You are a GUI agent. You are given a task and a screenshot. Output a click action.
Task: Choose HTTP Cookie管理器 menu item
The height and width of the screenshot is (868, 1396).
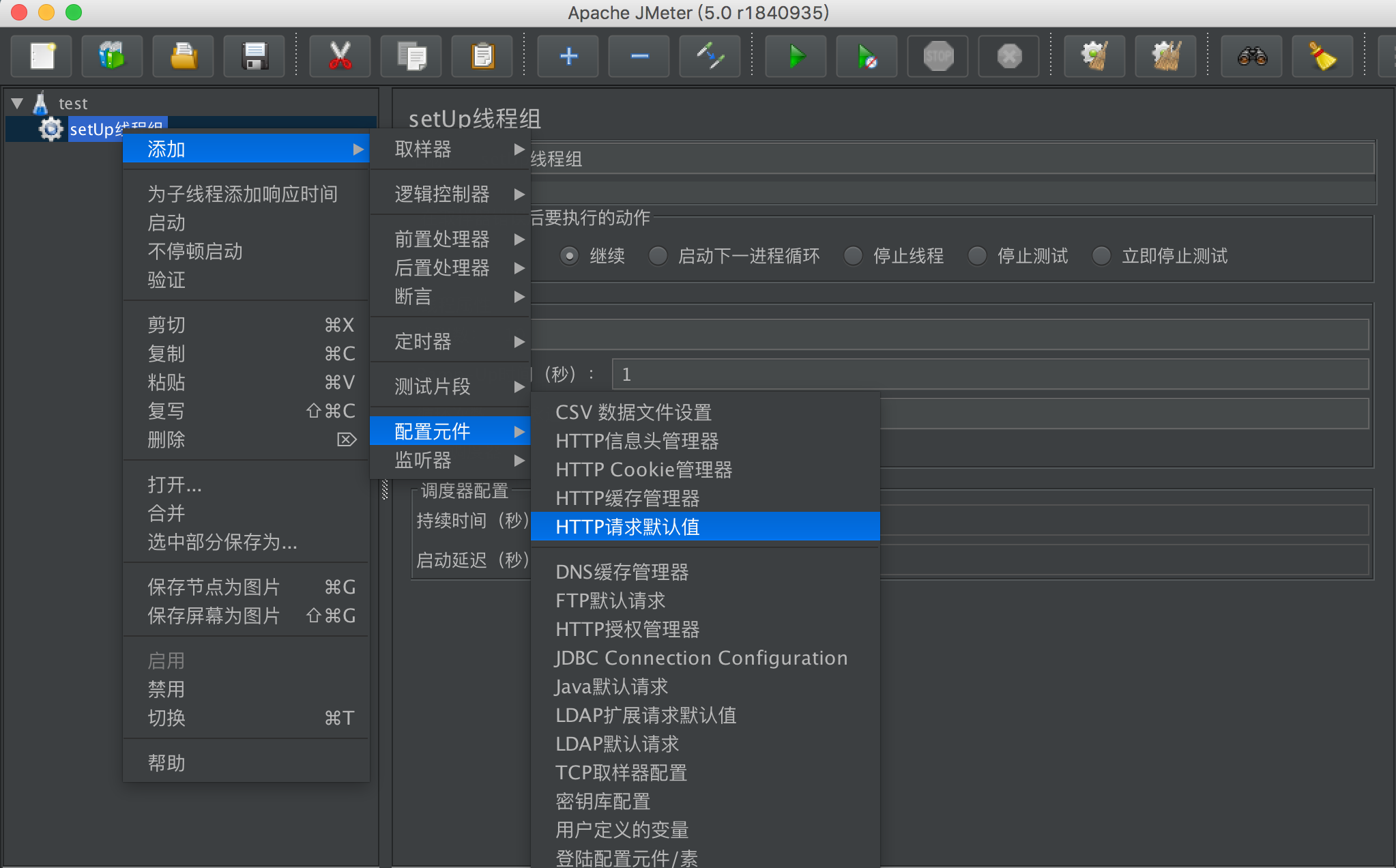[x=706, y=469]
